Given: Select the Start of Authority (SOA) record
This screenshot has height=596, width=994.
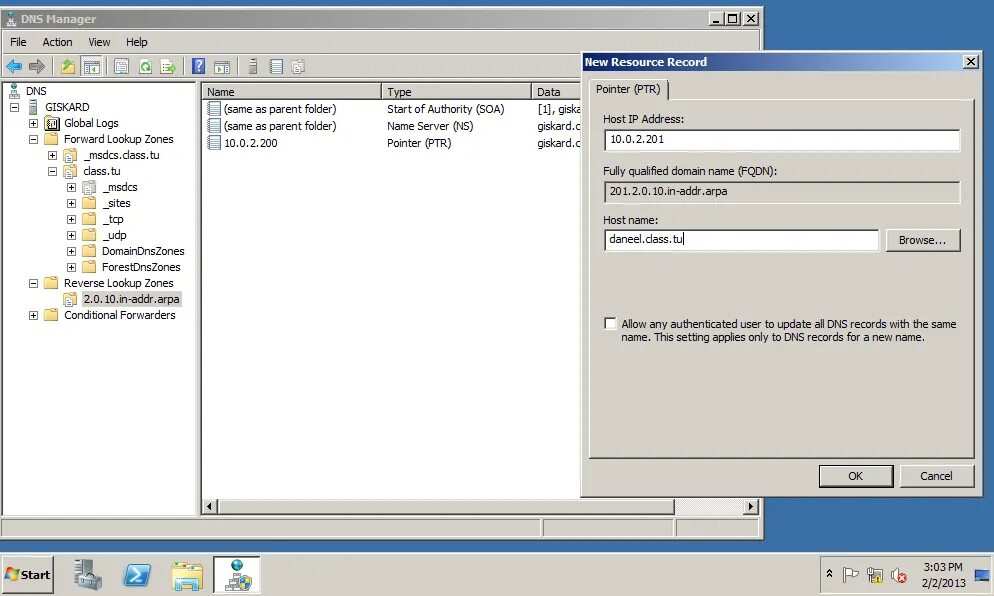Looking at the screenshot, I should [x=393, y=109].
